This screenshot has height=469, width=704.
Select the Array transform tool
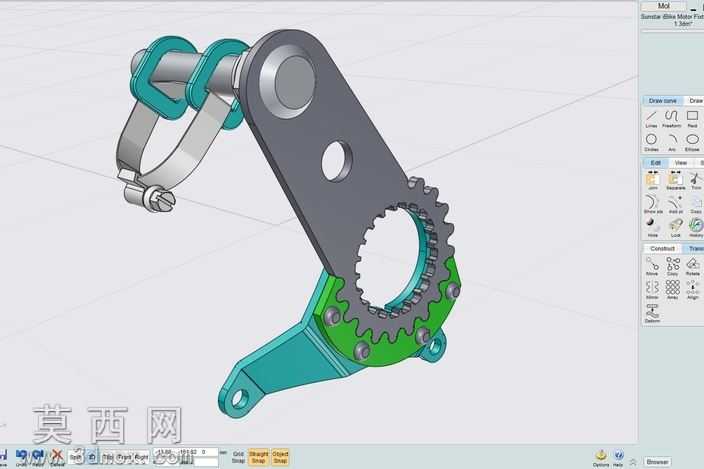pyautogui.click(x=673, y=290)
